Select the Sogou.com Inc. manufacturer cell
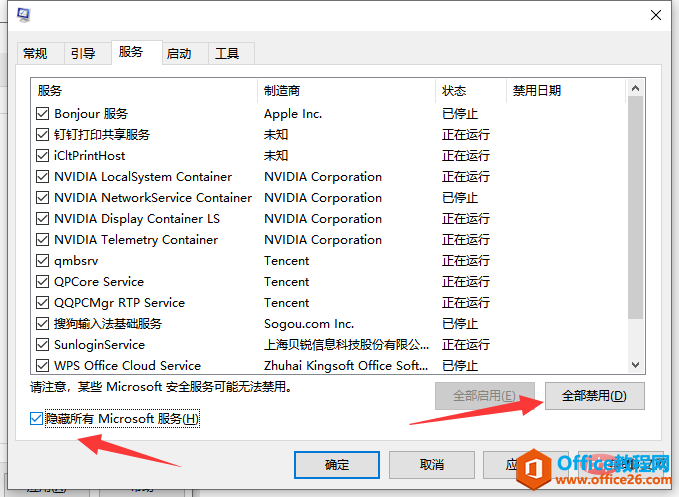 (309, 324)
